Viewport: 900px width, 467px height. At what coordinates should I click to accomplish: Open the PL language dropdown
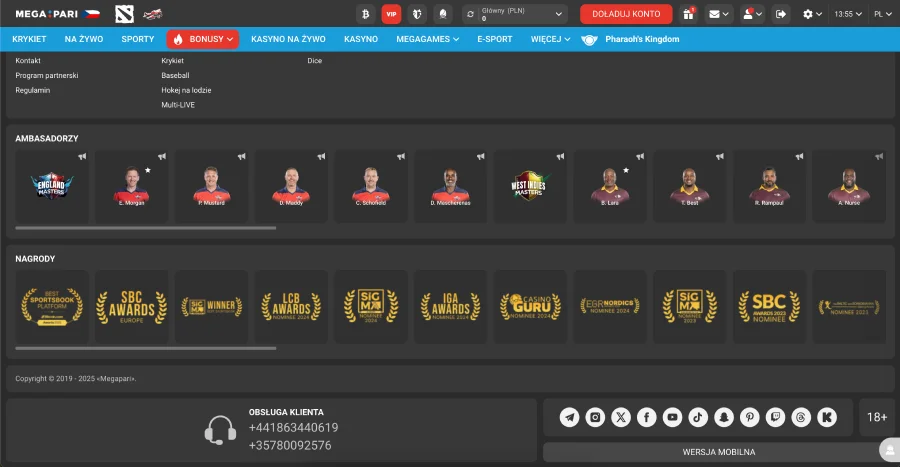(882, 14)
